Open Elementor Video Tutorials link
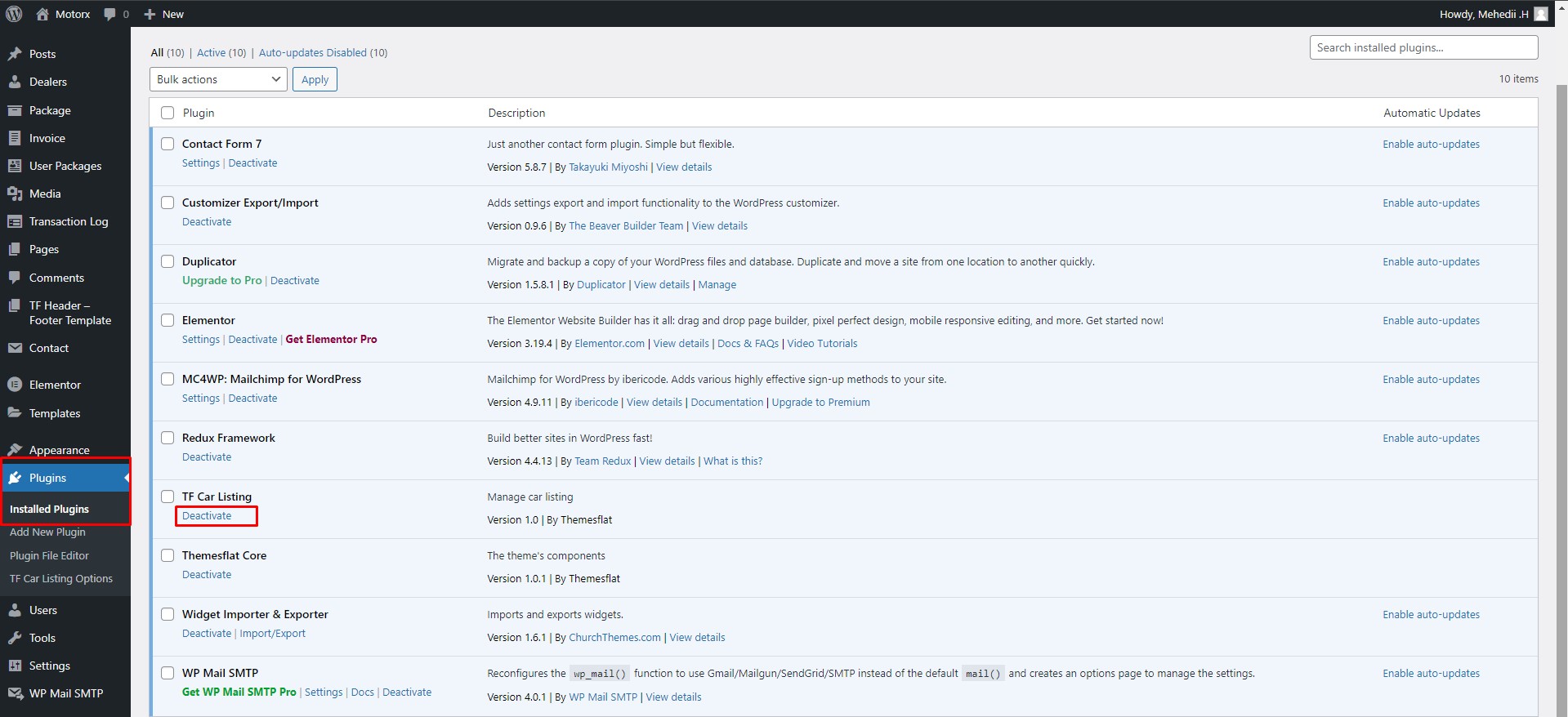 coord(822,343)
